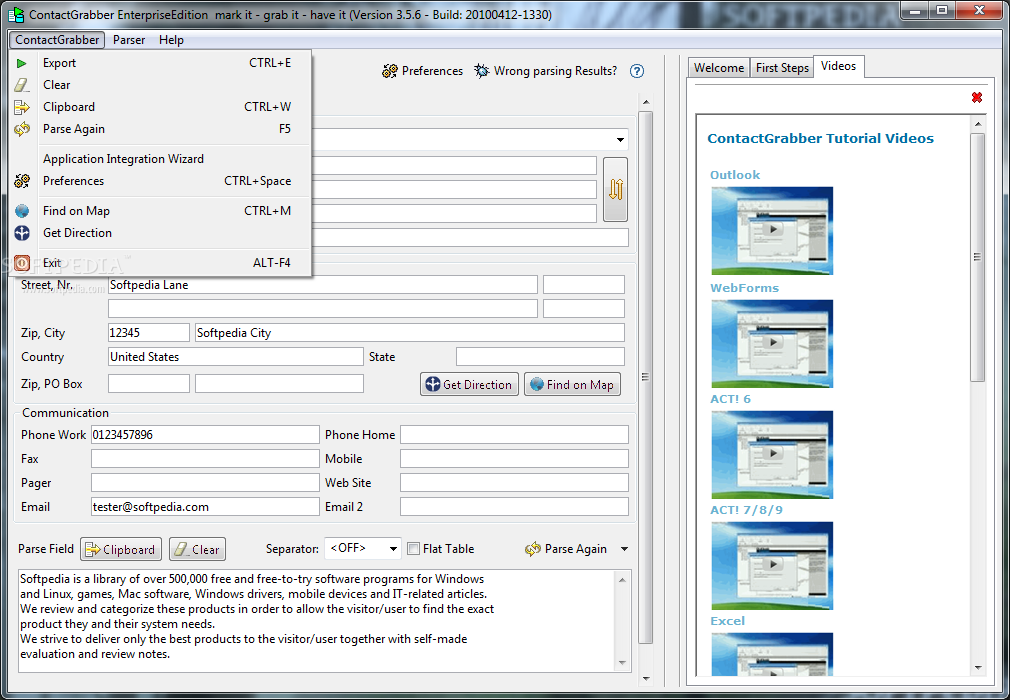This screenshot has width=1010, height=700.
Task: Click the blue help question mark icon
Action: (x=636, y=71)
